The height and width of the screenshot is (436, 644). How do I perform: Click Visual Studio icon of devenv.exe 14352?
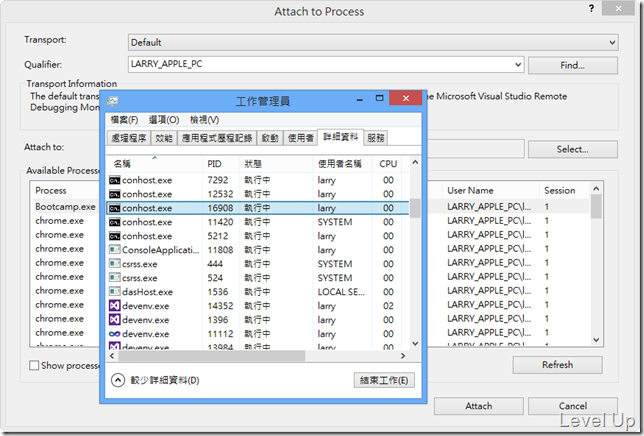115,305
